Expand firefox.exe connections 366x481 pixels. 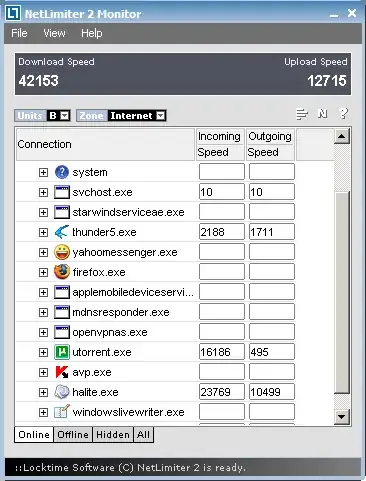click(43, 272)
